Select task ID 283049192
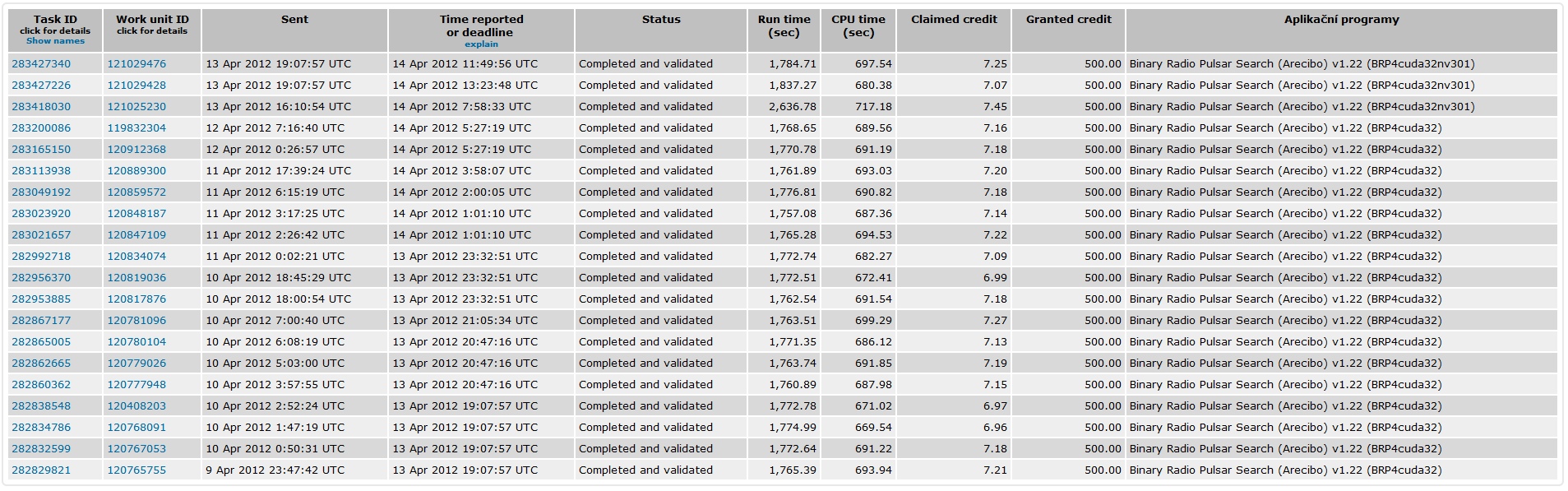1568x491 pixels. tap(41, 192)
